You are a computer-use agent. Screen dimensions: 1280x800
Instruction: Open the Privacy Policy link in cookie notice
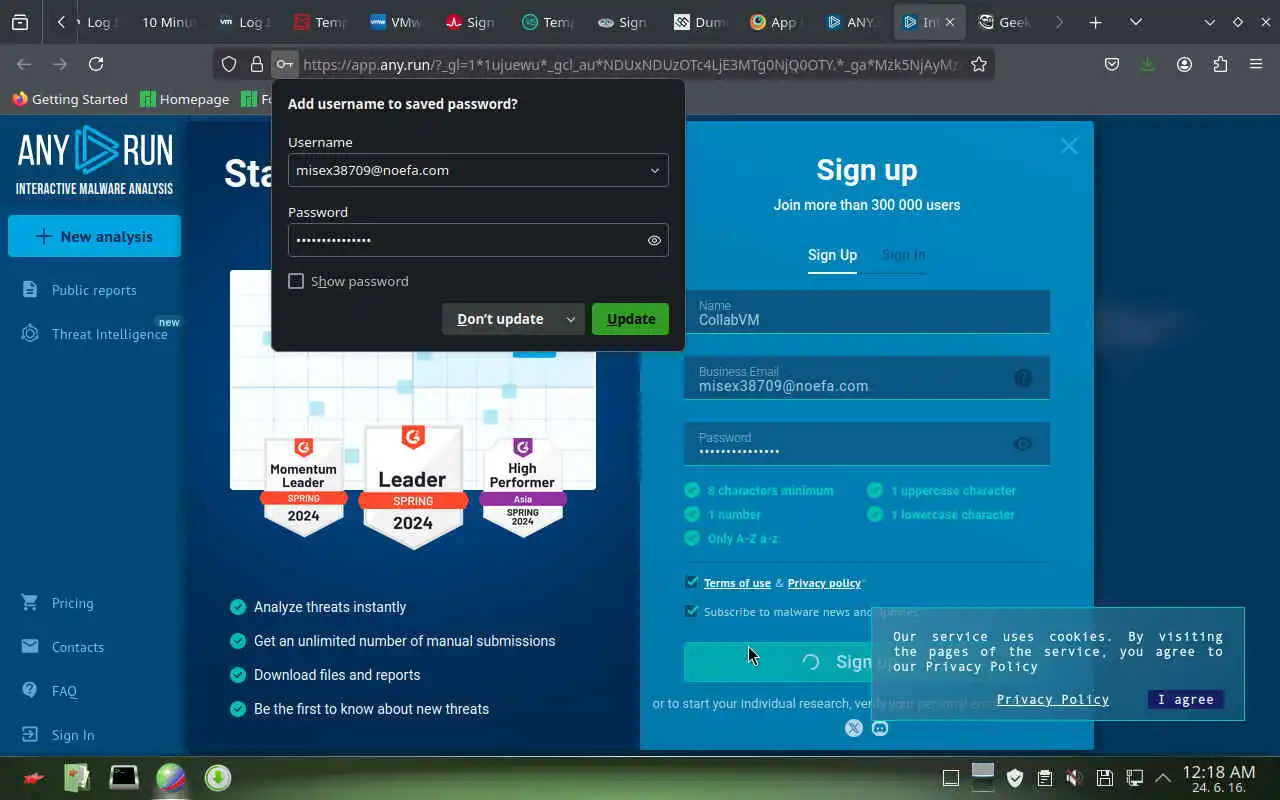tap(1053, 699)
